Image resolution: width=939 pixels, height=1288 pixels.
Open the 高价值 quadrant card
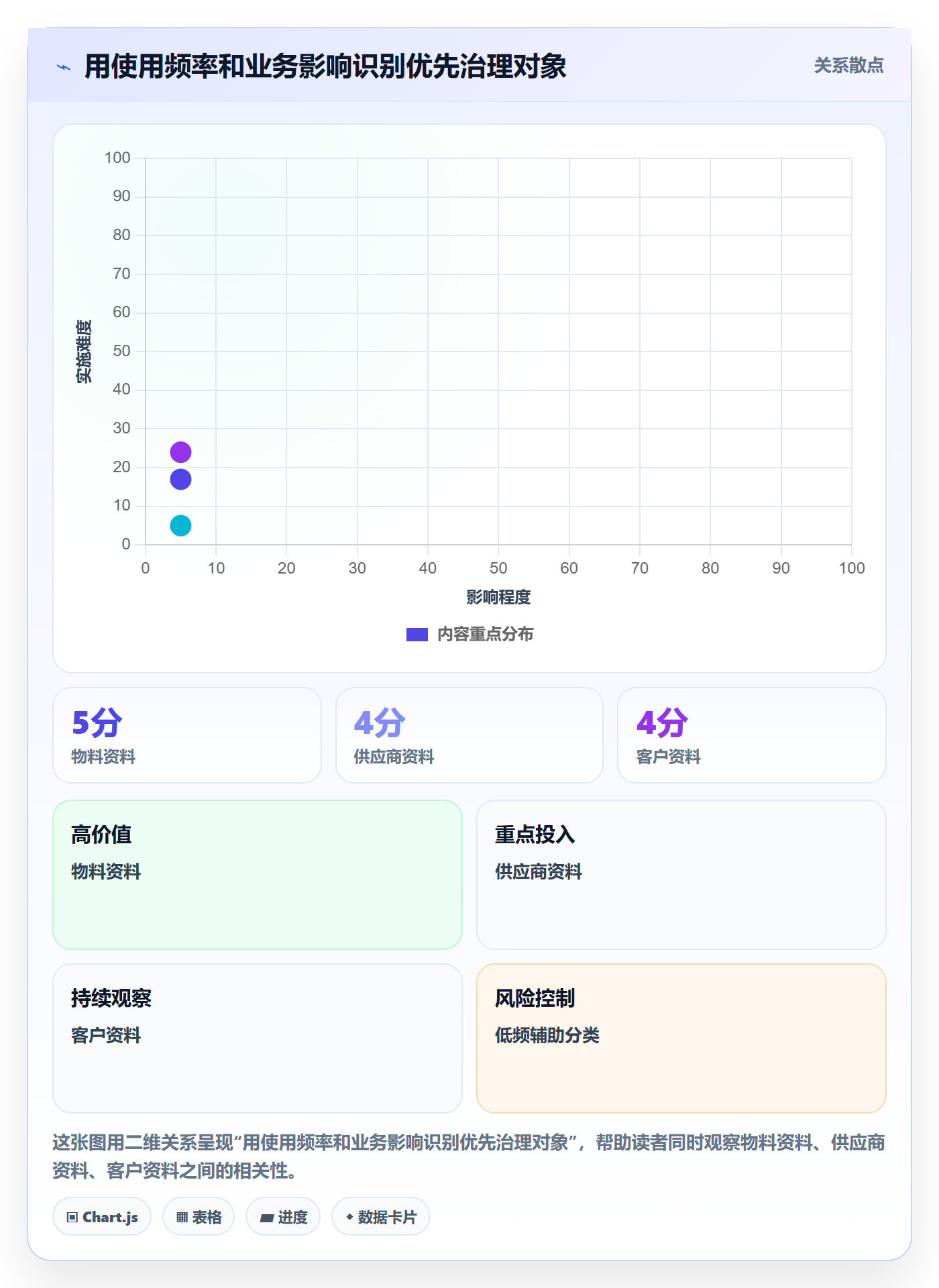point(258,875)
